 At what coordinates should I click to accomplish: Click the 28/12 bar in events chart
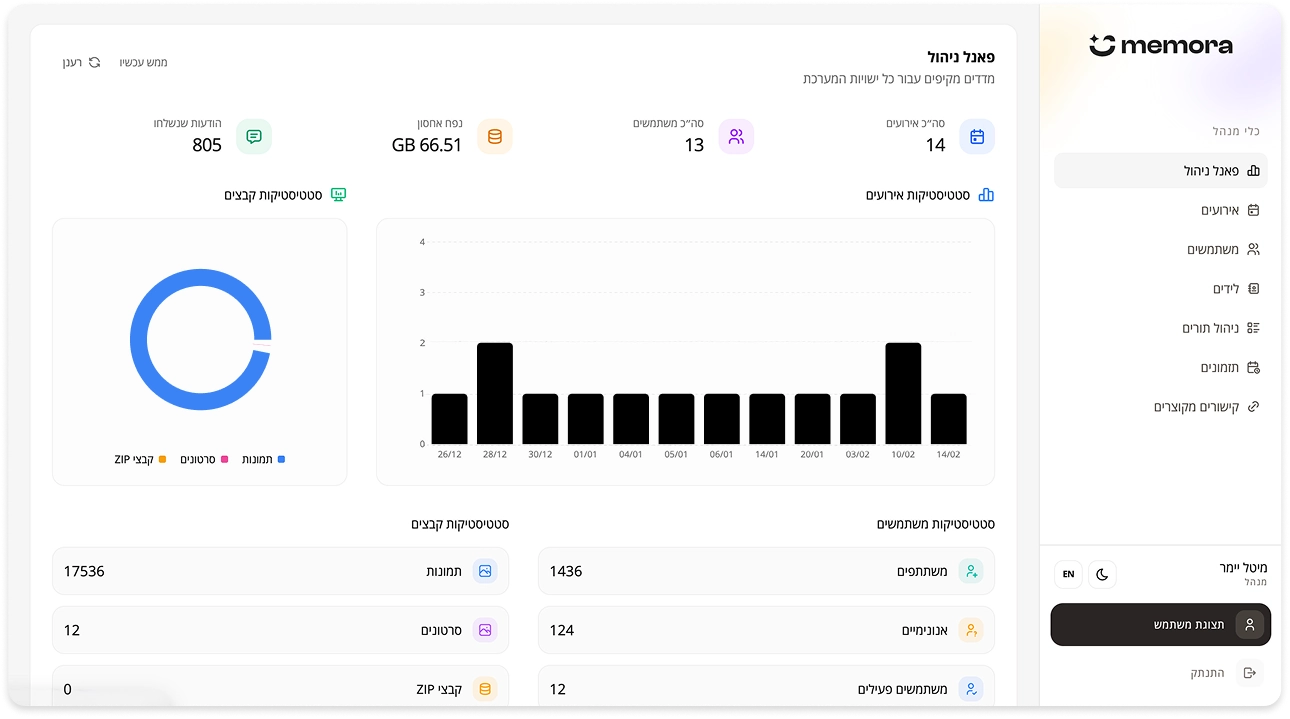(495, 393)
